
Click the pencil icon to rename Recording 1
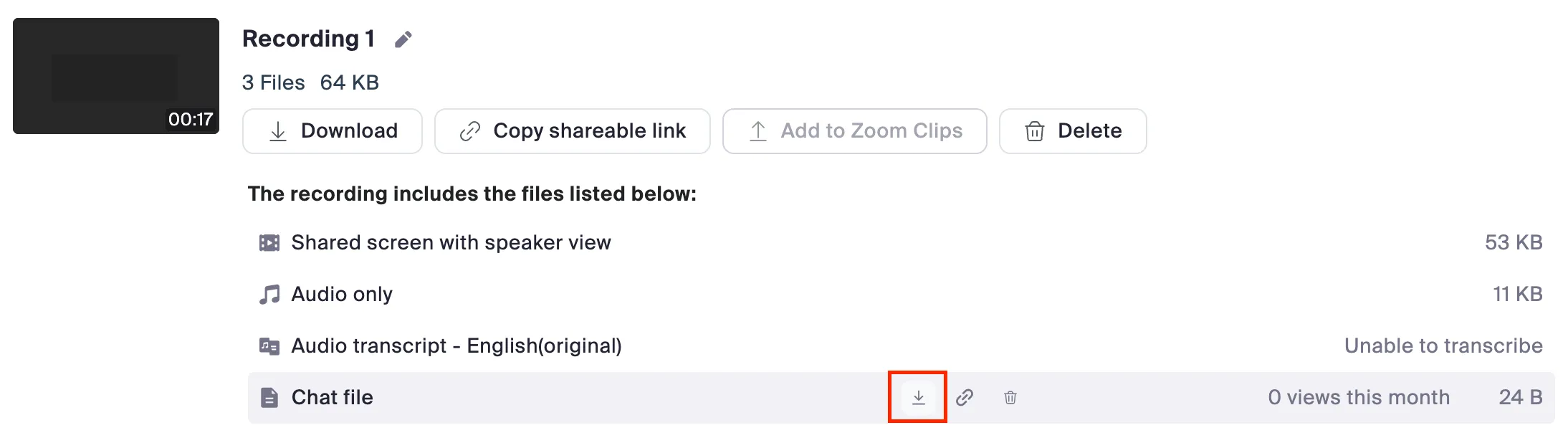403,39
